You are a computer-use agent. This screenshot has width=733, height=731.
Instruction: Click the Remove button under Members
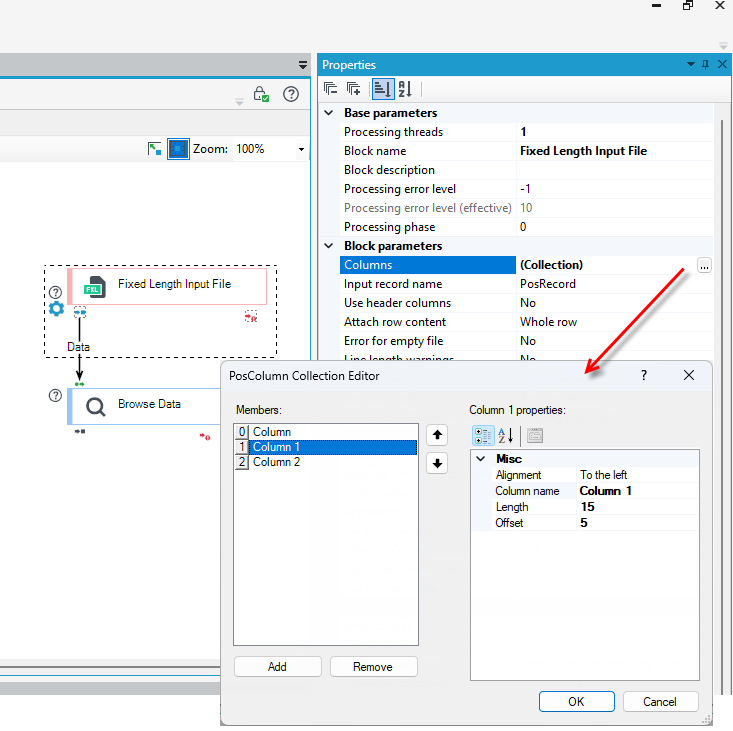[373, 667]
